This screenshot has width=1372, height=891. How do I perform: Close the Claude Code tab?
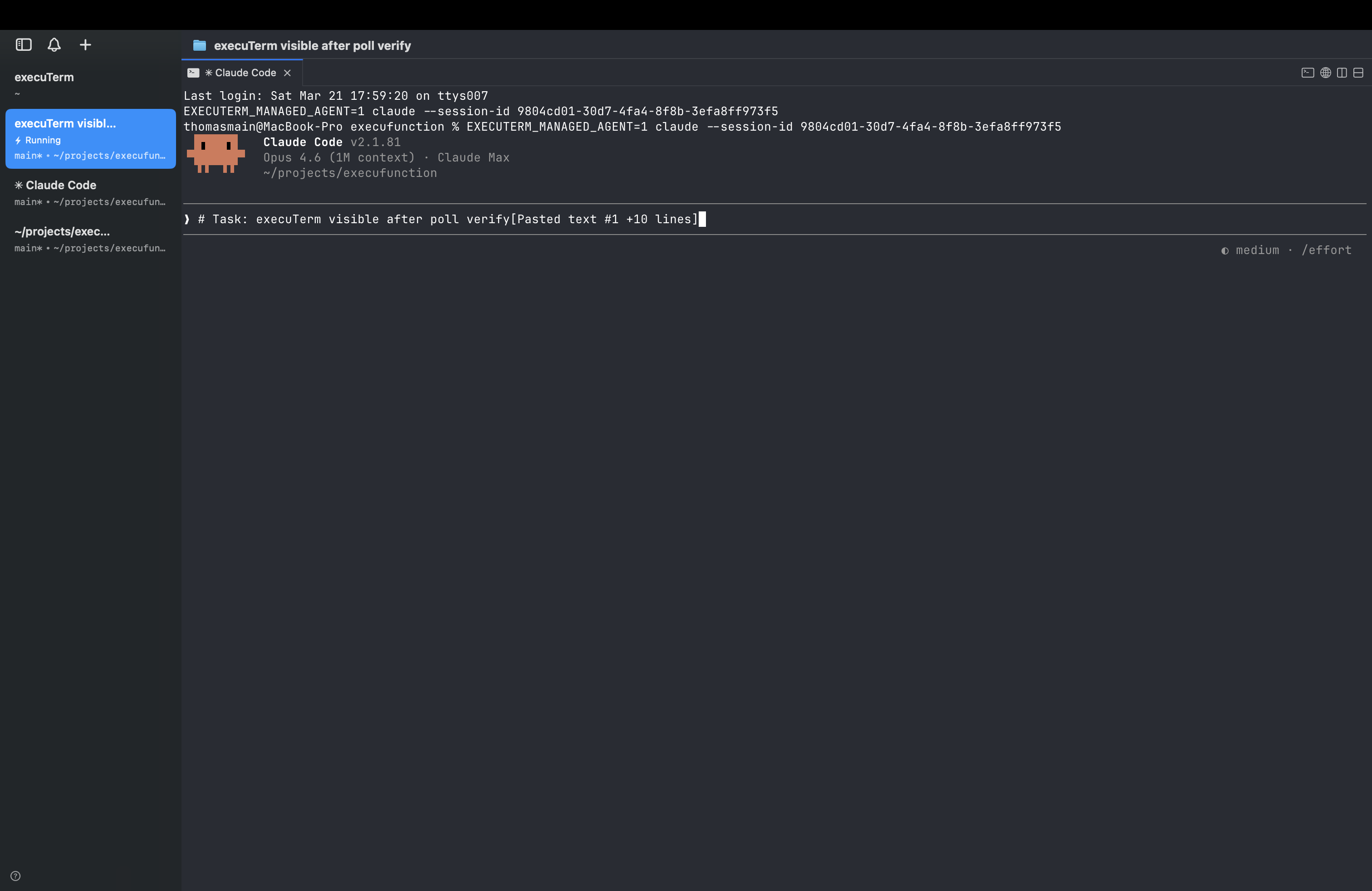(288, 73)
